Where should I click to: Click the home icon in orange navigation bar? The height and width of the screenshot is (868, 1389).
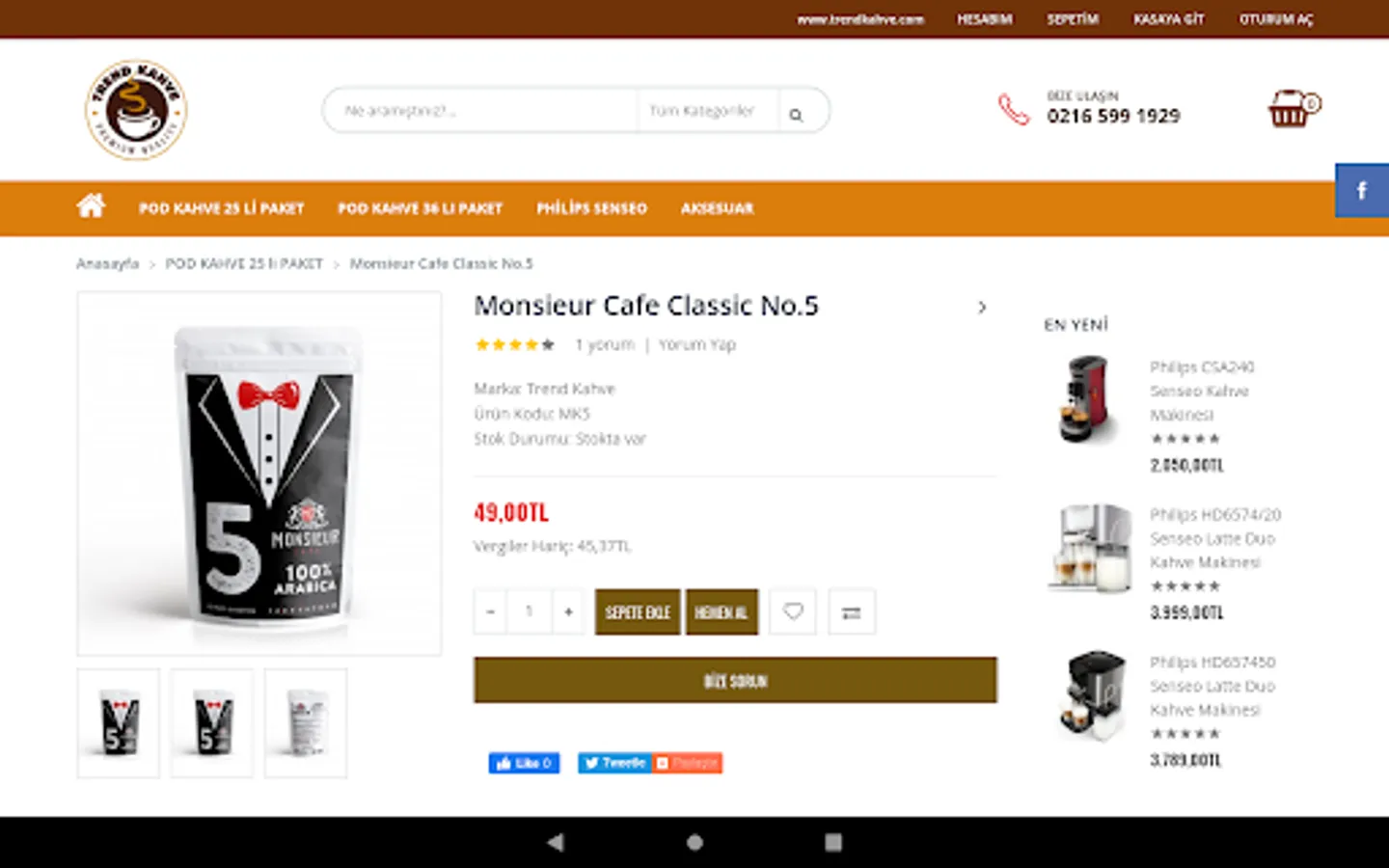[91, 206]
